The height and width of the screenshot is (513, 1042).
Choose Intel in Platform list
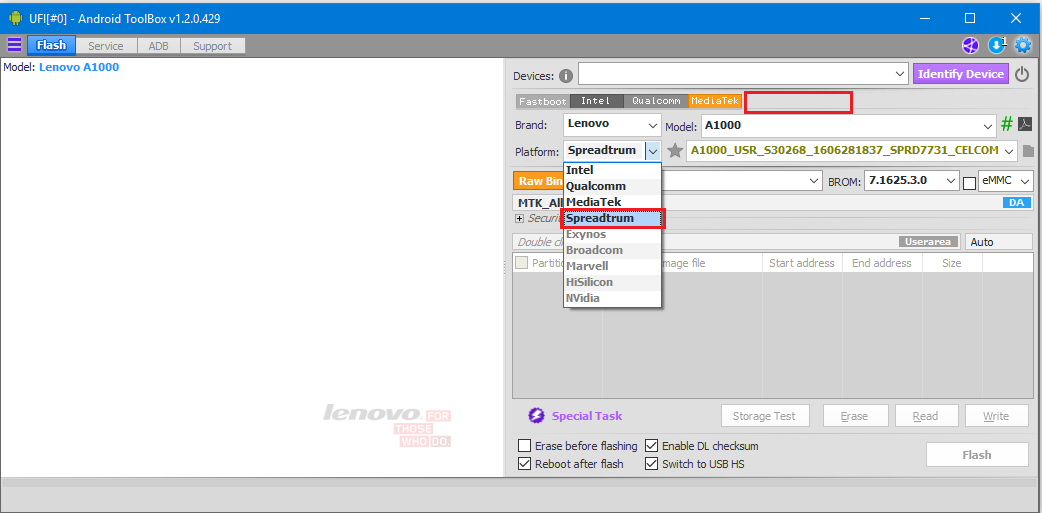pyautogui.click(x=612, y=170)
